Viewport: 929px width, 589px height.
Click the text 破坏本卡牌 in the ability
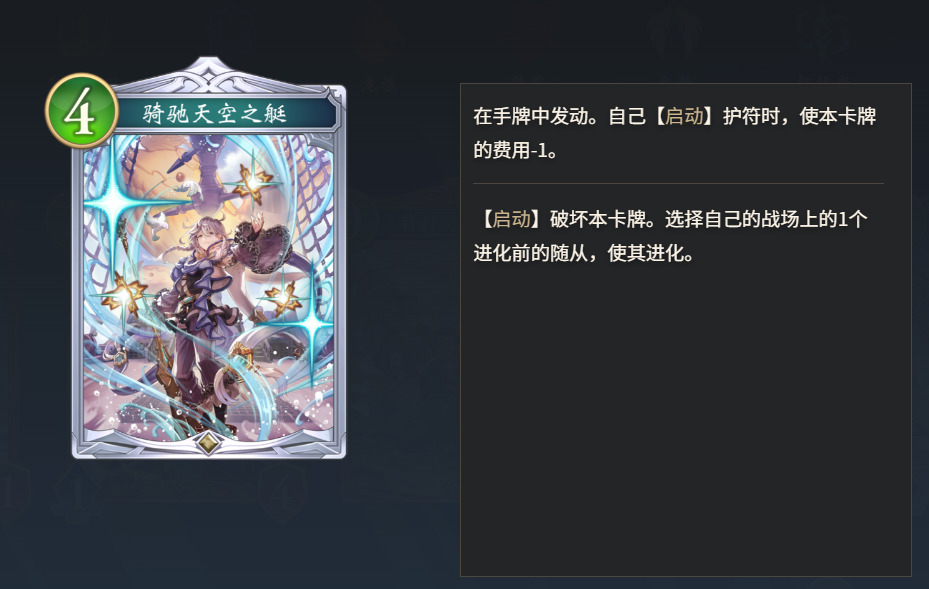[x=597, y=219]
